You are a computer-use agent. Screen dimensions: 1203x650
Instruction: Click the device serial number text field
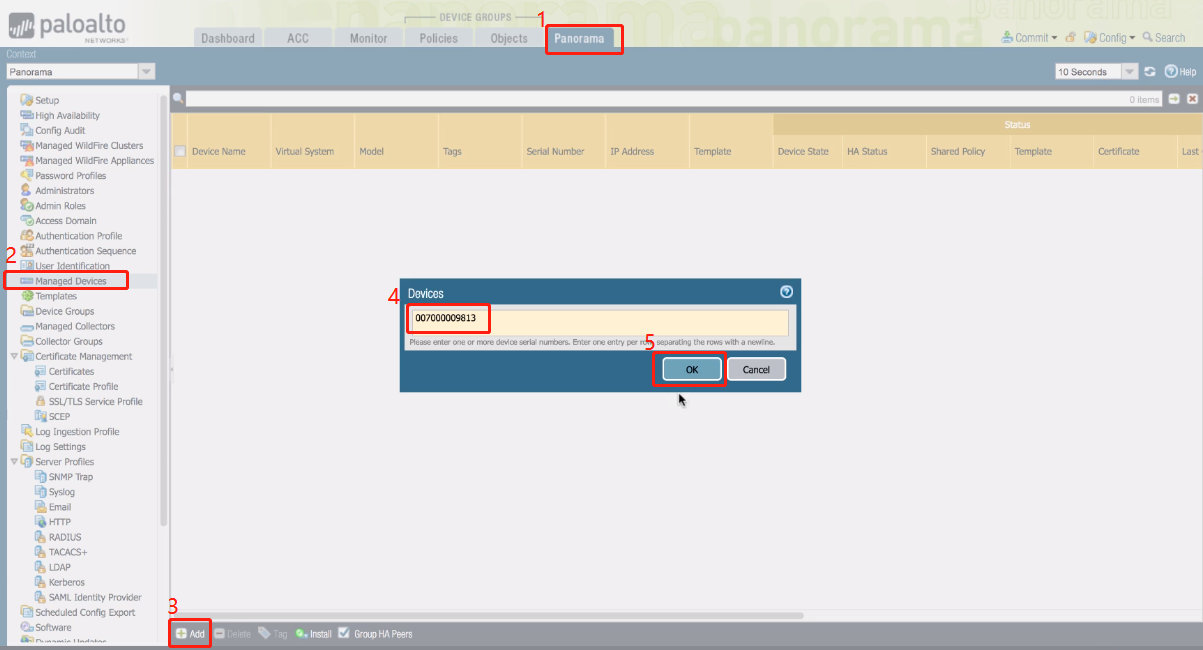pyautogui.click(x=597, y=322)
